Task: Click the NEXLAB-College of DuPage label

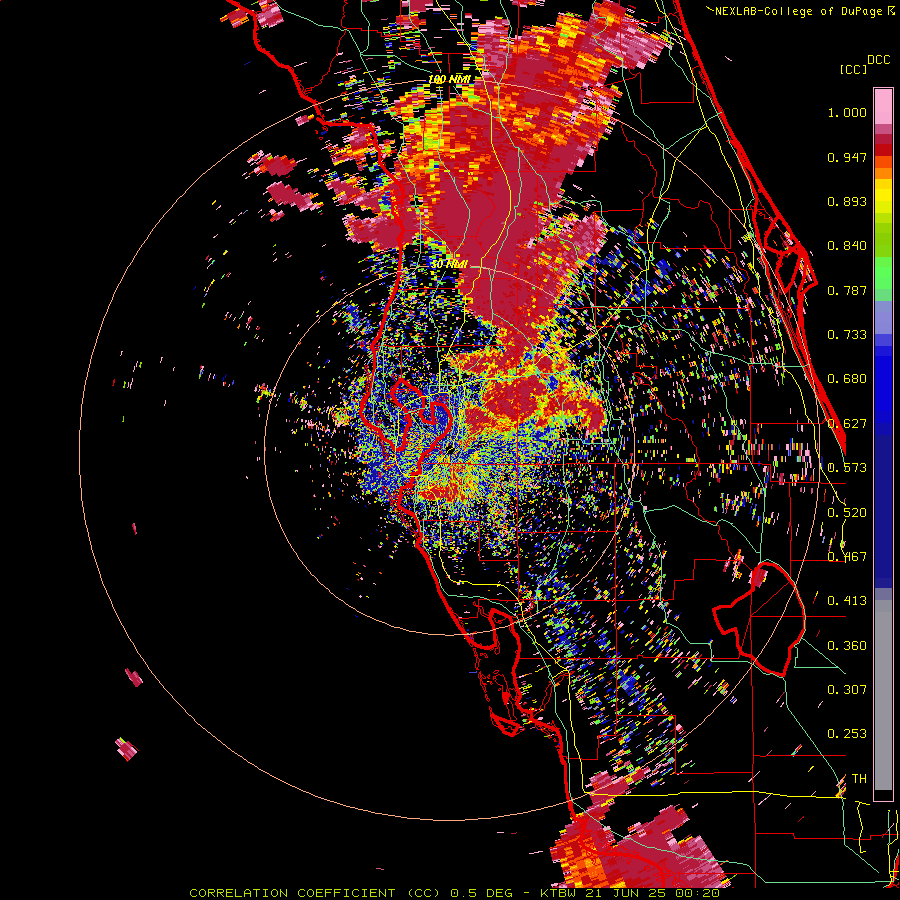Action: coord(801,11)
